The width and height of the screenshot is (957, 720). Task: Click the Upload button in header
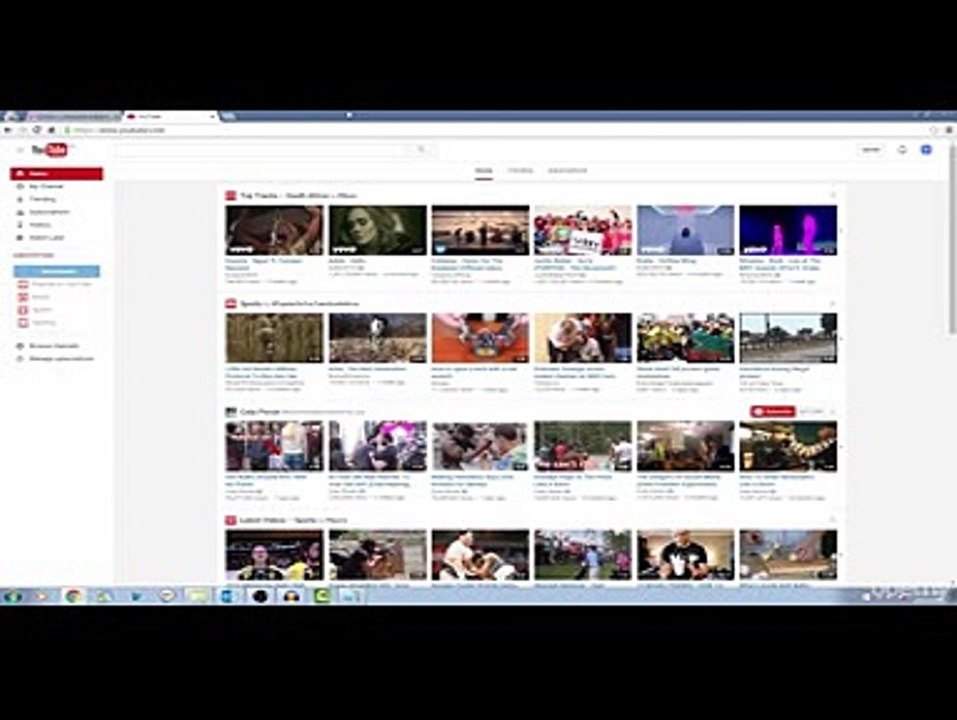pos(871,149)
